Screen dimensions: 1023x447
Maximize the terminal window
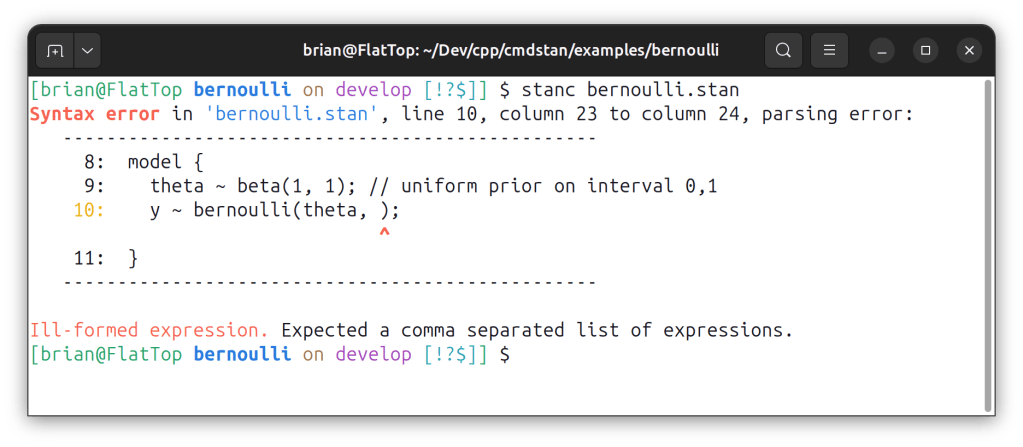tap(925, 50)
